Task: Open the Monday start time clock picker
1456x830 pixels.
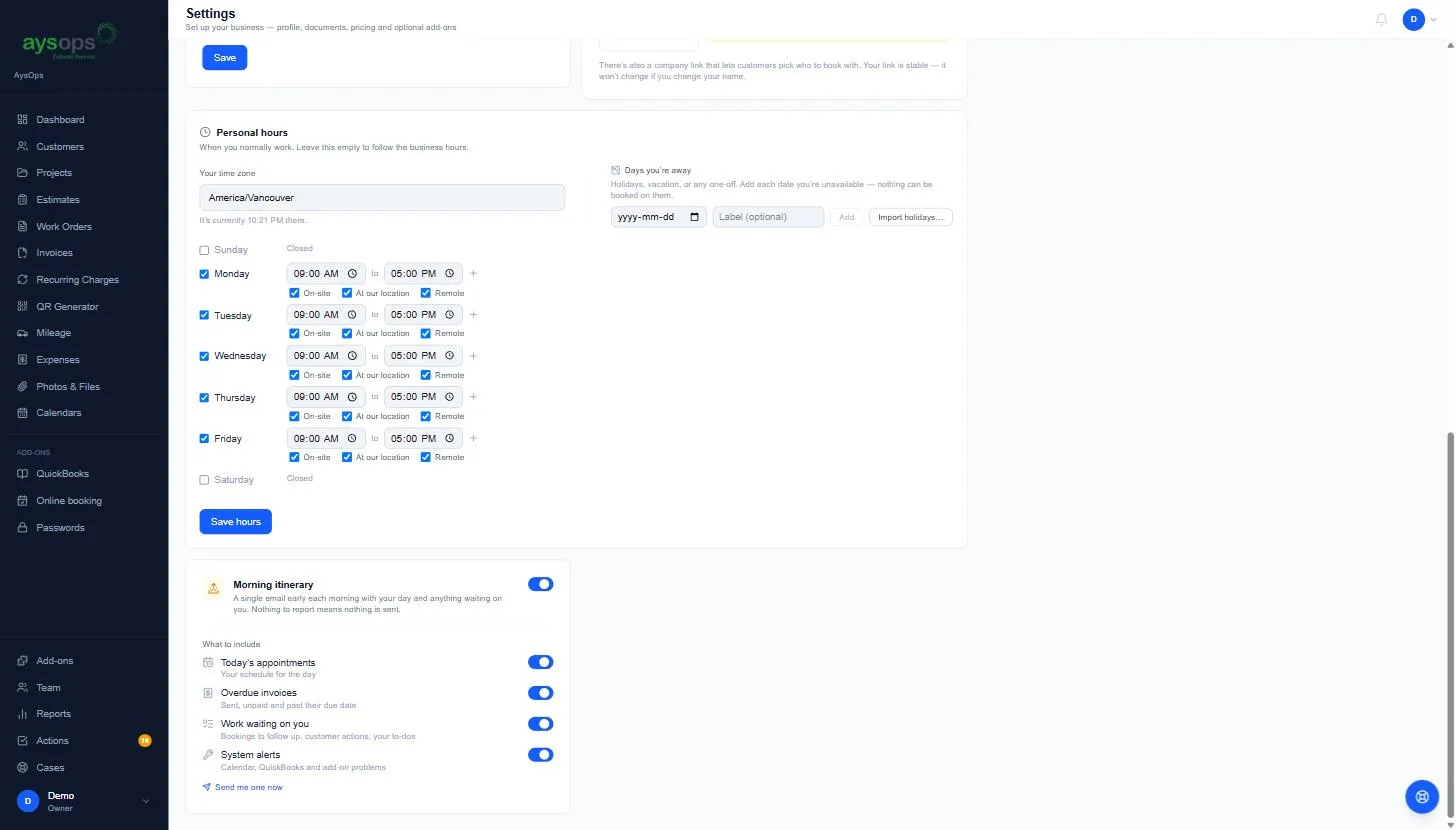Action: 352,274
